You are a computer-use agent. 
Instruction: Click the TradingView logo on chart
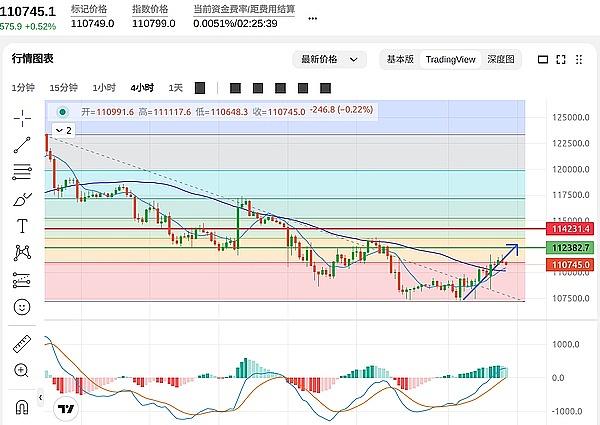pyautogui.click(x=67, y=408)
